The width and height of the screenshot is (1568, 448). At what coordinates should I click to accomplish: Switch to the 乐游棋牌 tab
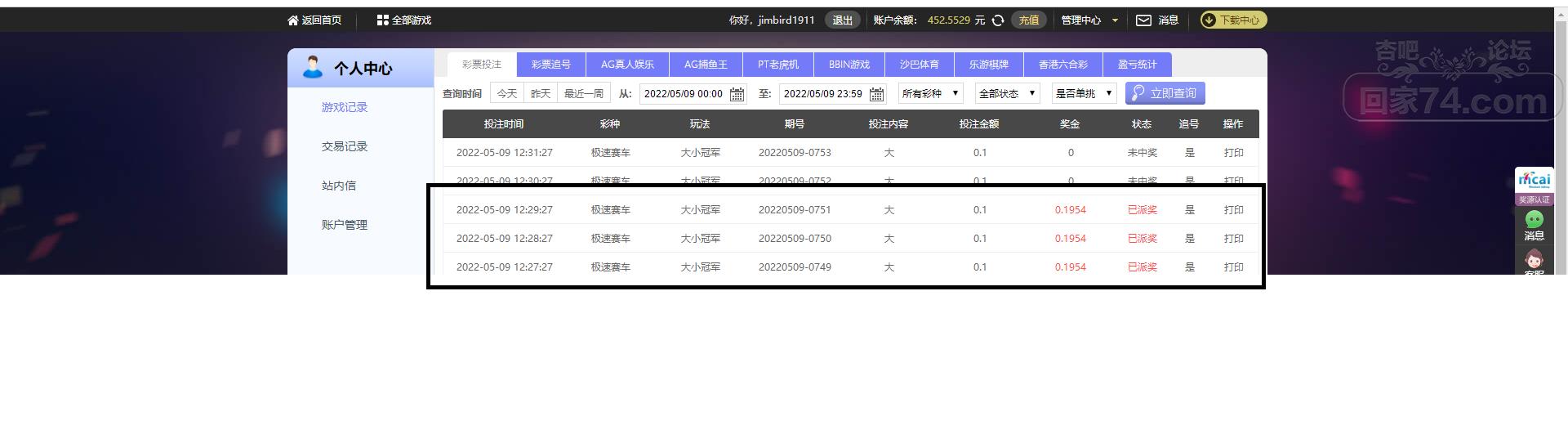tap(989, 65)
